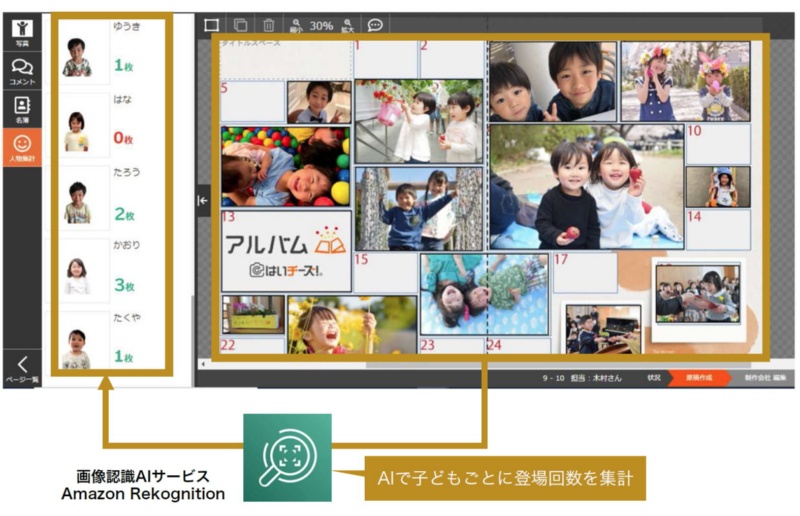Click the 制作会社 編集 status step
The width and height of the screenshot is (800, 516).
click(x=764, y=378)
